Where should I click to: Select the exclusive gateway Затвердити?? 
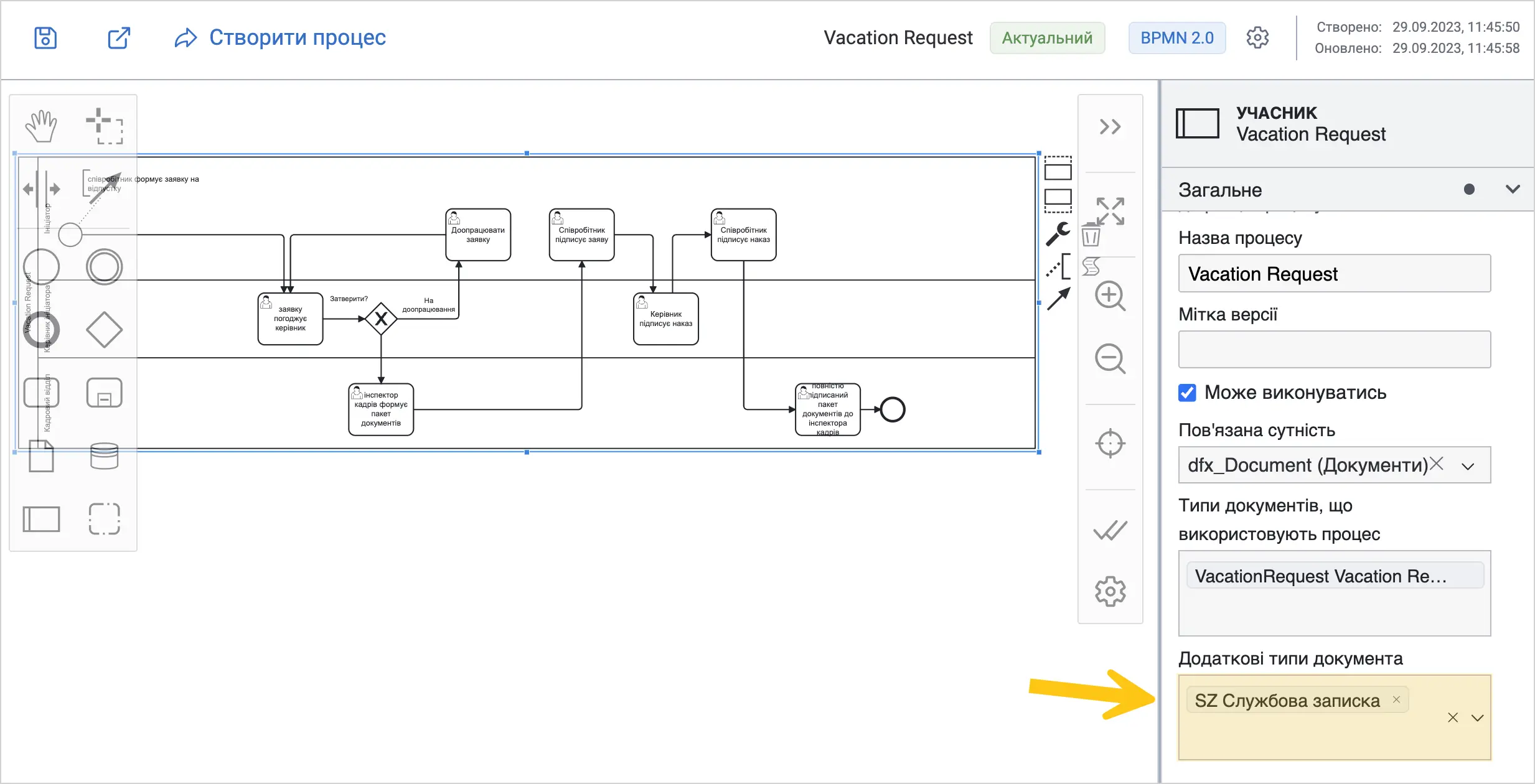click(x=381, y=319)
